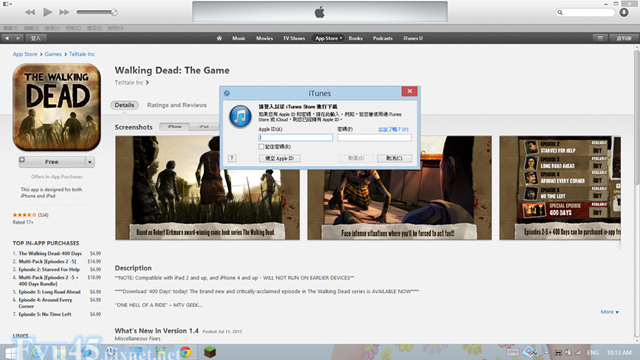Switch screenshots to the iPad view

pos(204,127)
